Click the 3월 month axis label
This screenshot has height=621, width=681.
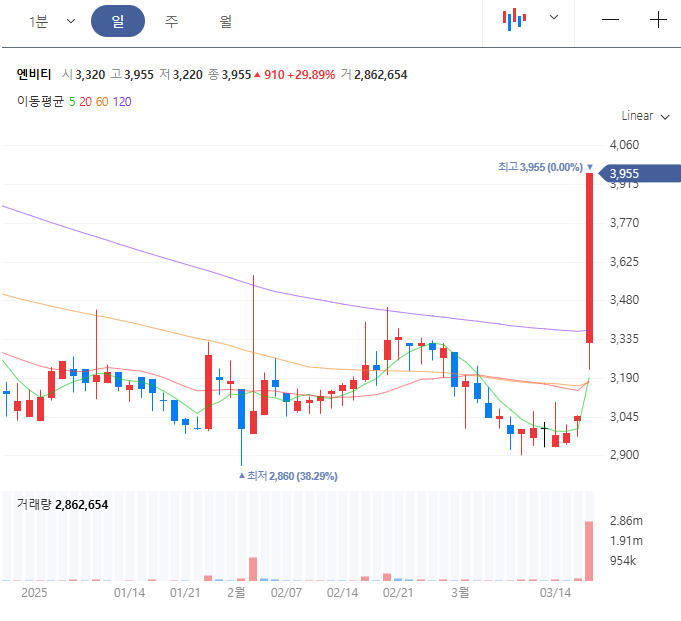coord(460,592)
